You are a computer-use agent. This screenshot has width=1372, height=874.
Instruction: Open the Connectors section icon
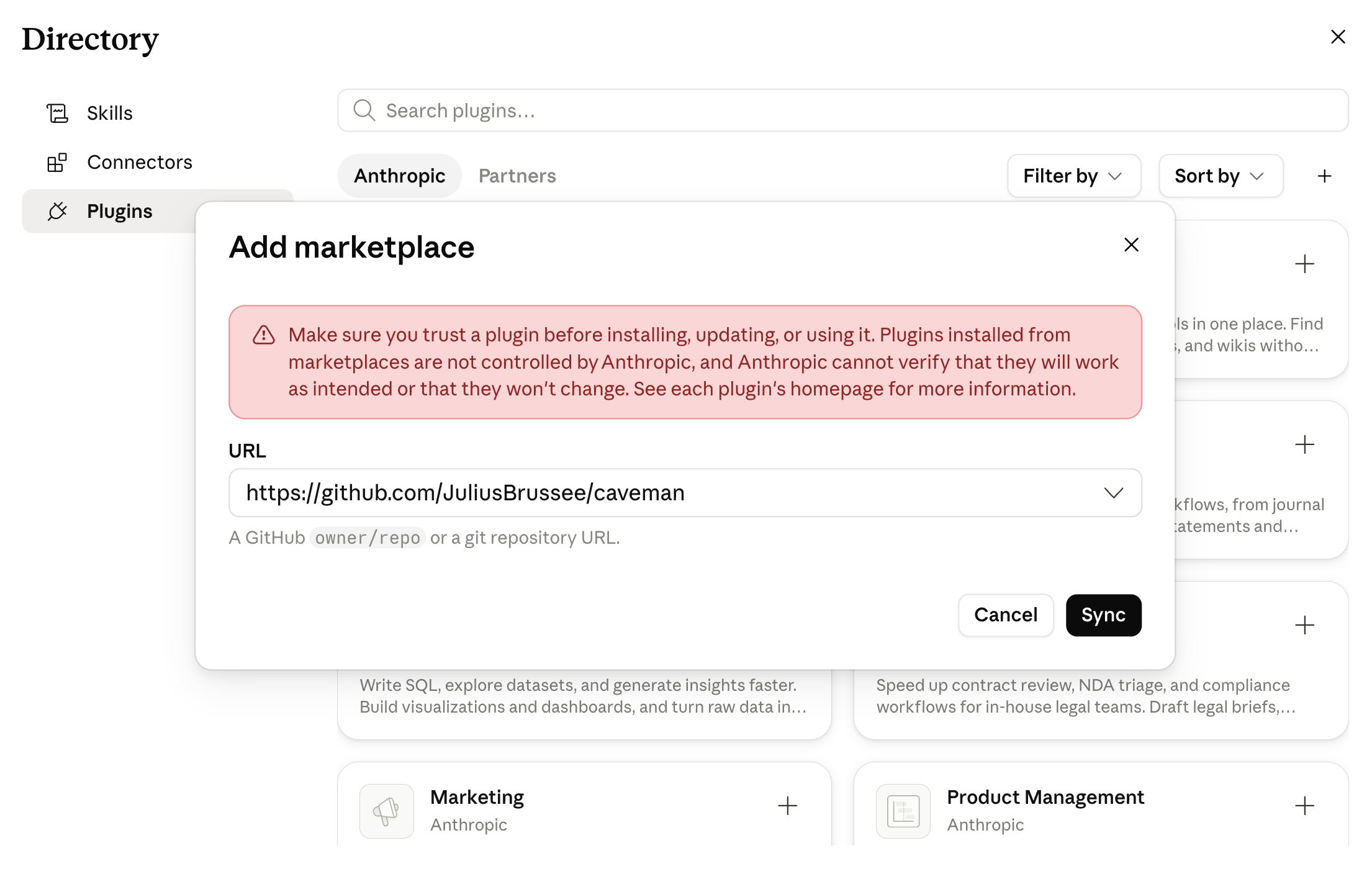point(57,162)
